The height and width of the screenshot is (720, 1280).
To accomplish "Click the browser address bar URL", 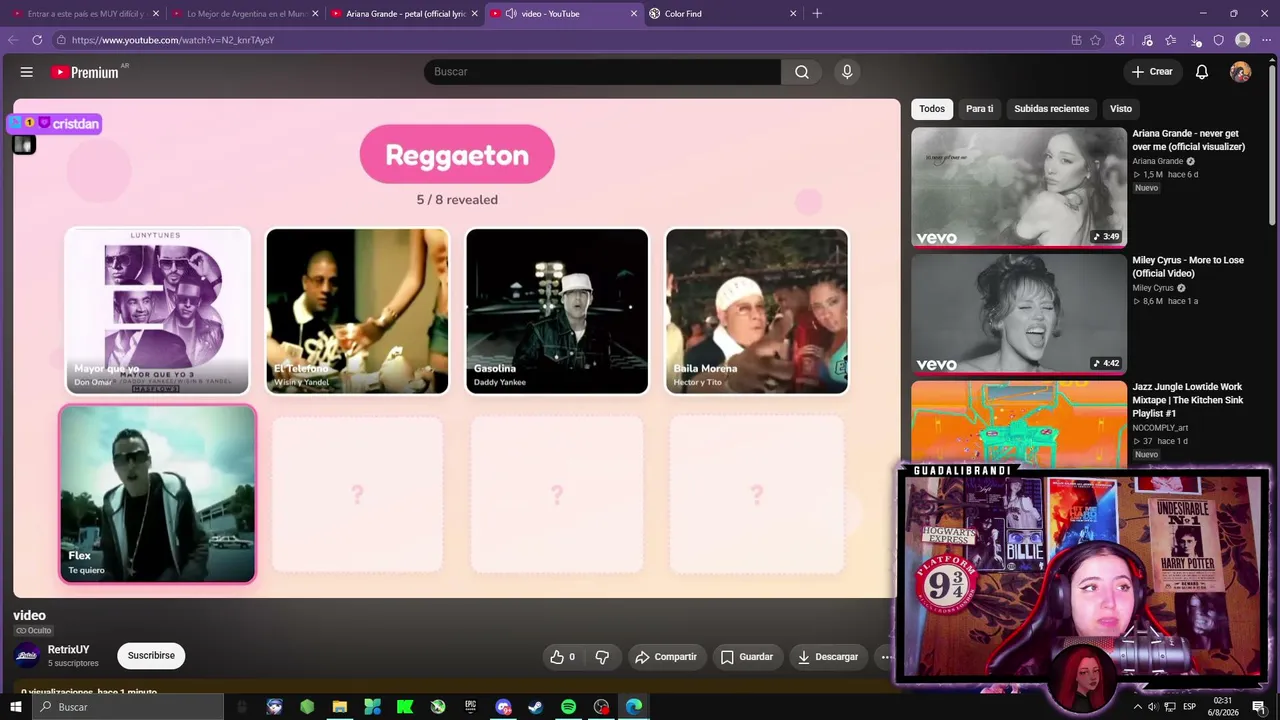I will (x=172, y=40).
